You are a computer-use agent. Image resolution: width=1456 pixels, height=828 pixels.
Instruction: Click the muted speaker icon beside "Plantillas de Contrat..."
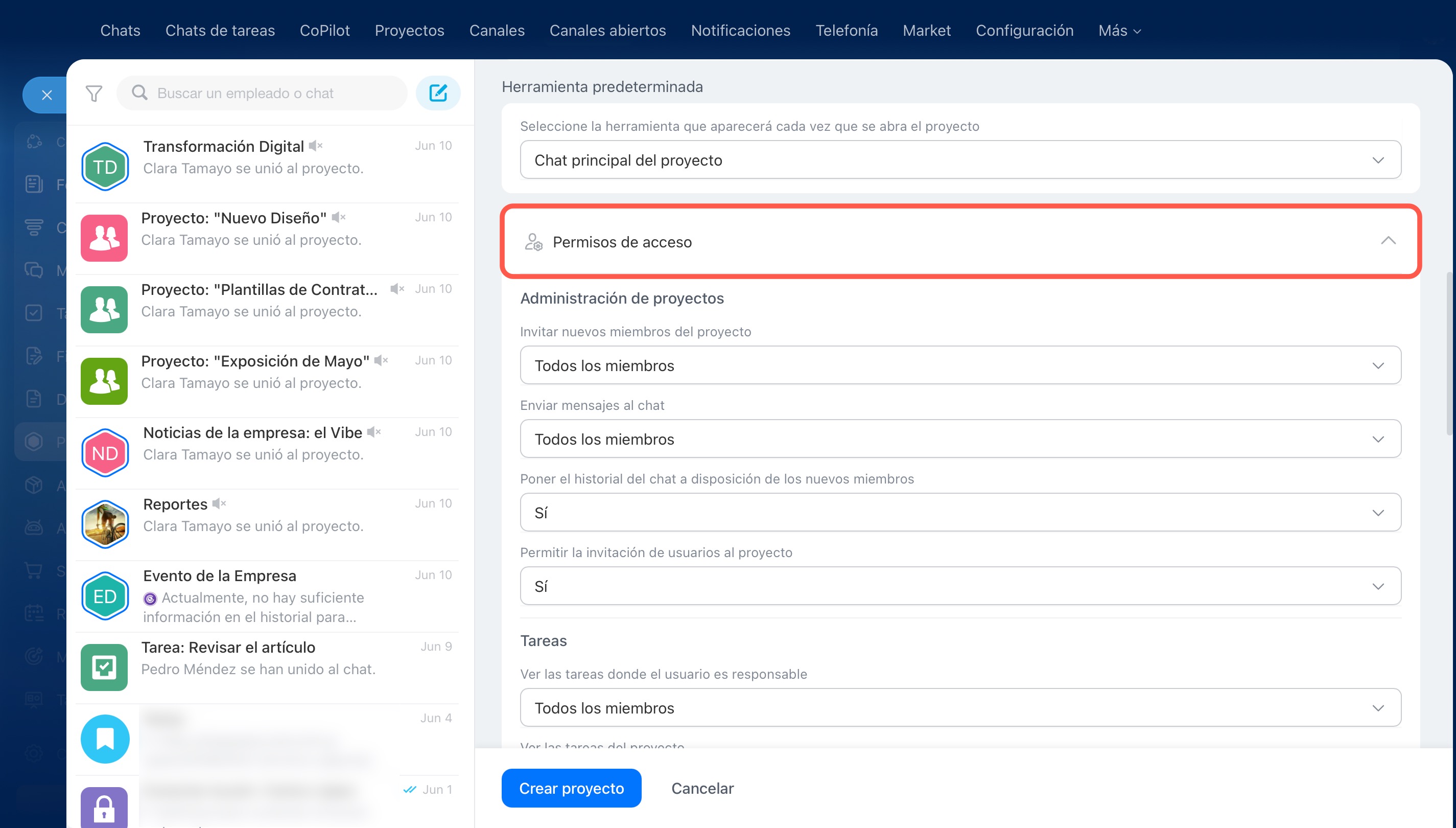[x=397, y=289]
